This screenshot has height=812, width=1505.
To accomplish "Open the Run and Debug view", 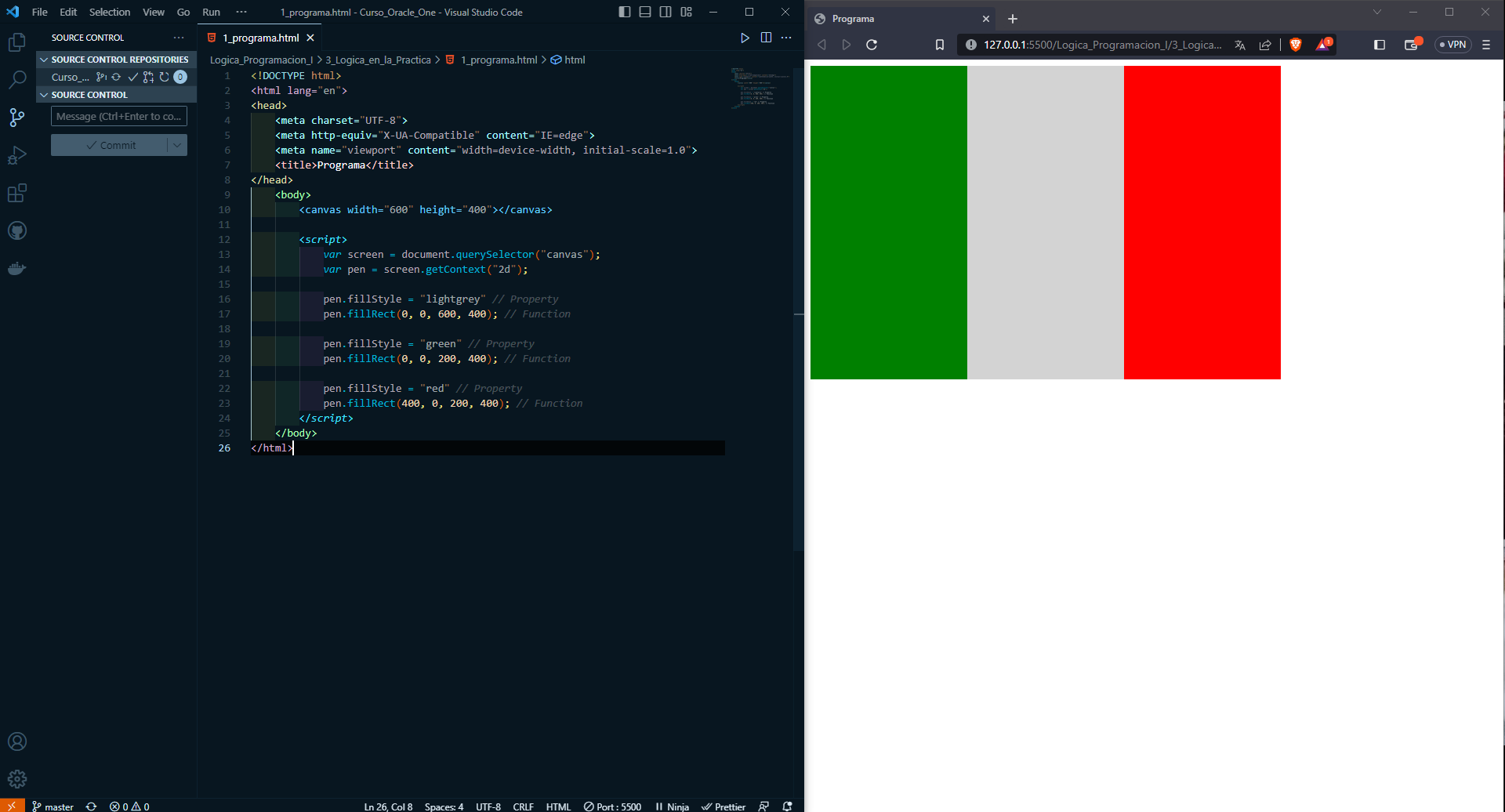I will click(x=17, y=155).
